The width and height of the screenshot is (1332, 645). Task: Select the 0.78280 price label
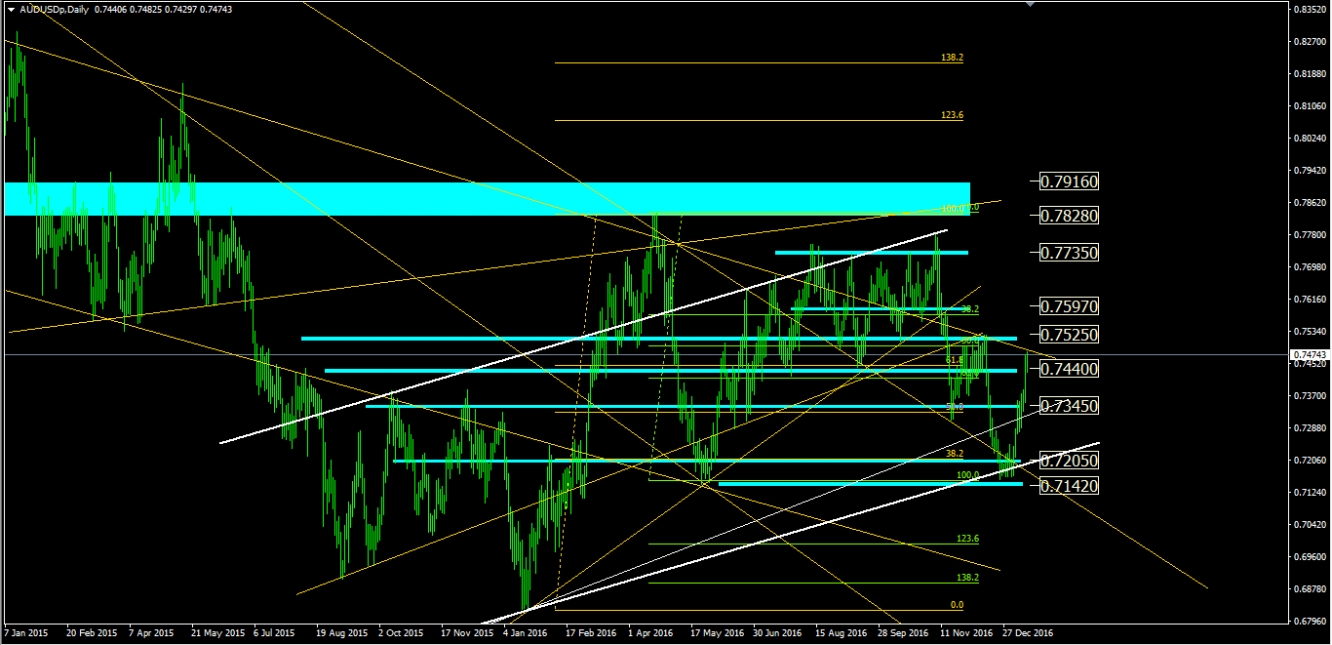tap(1069, 215)
